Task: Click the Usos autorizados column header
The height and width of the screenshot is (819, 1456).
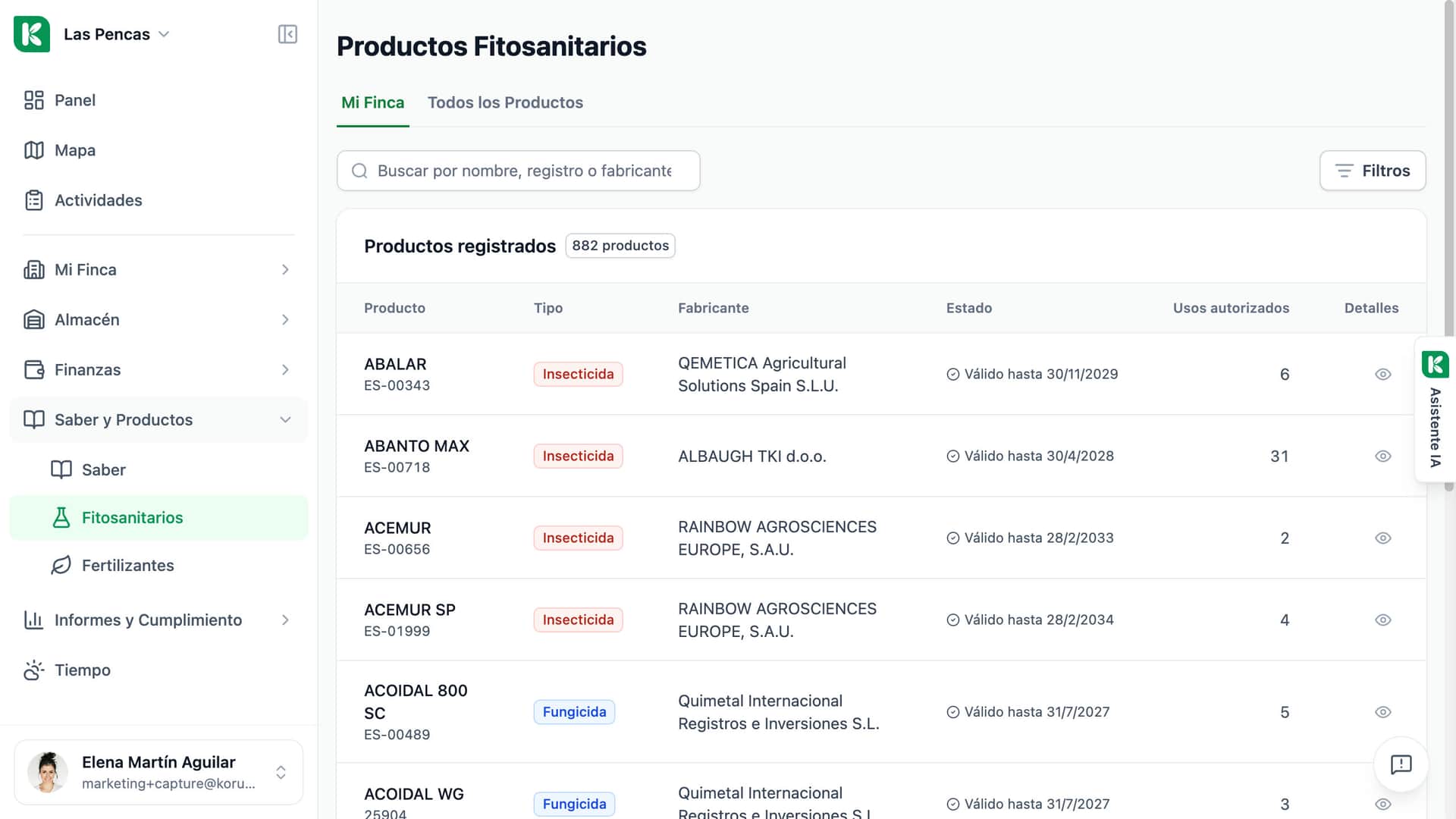Action: [1230, 308]
